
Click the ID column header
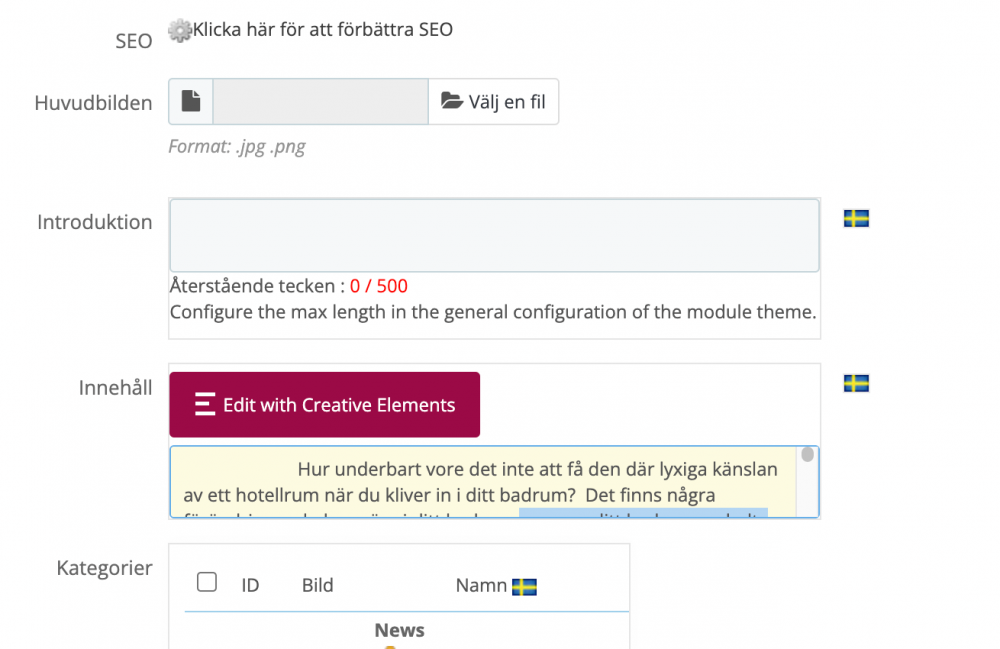(250, 586)
